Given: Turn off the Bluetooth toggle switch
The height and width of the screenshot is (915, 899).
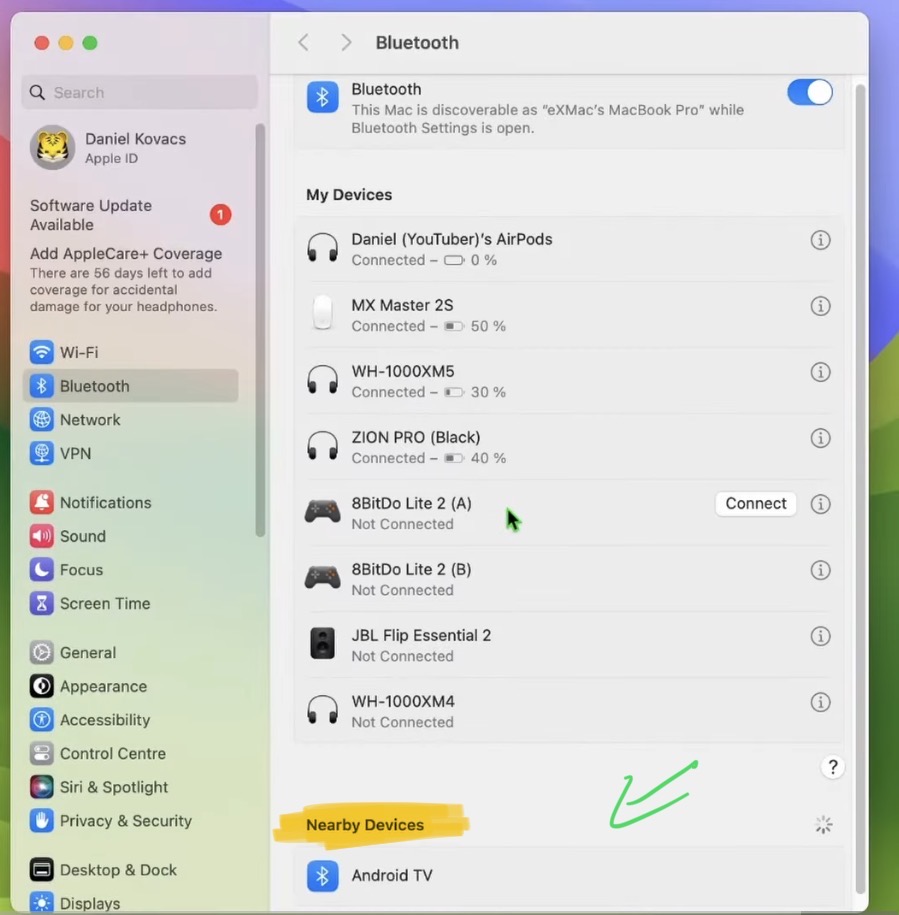Looking at the screenshot, I should click(x=809, y=93).
